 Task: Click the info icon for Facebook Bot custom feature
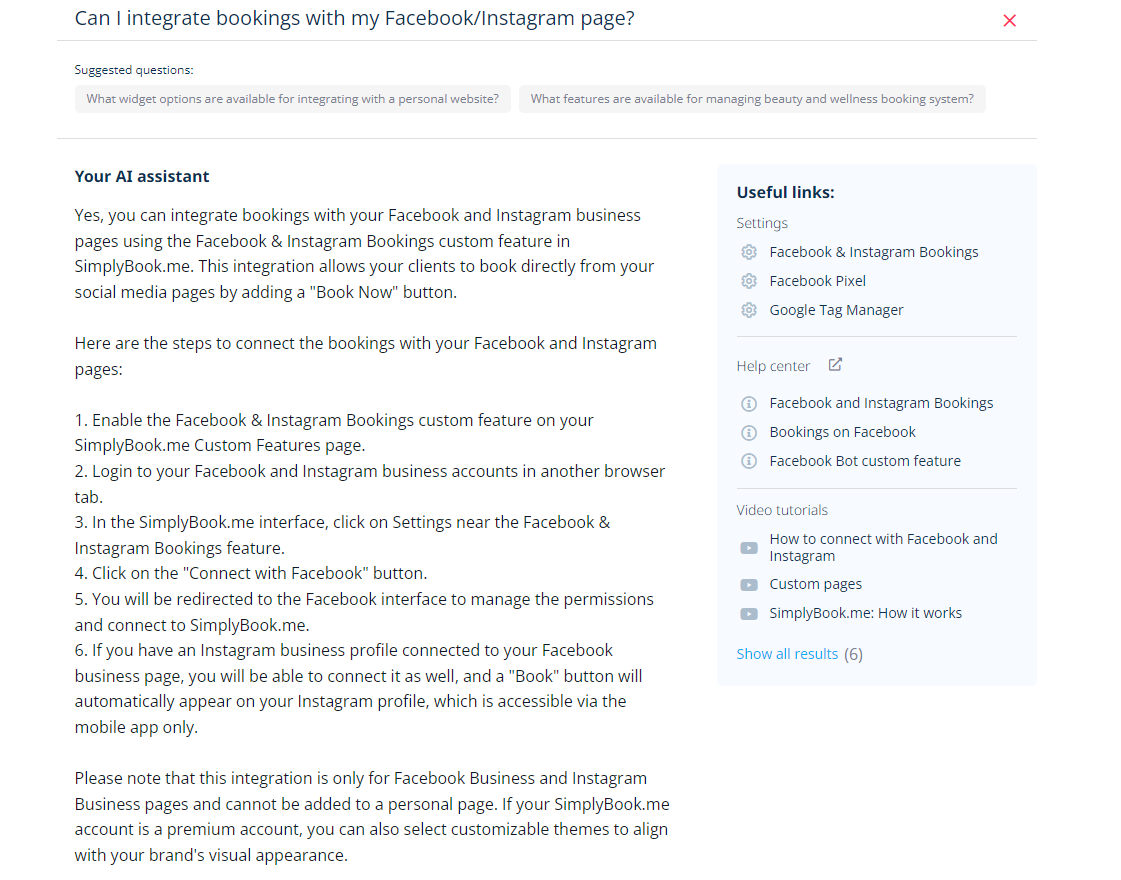[x=749, y=461]
